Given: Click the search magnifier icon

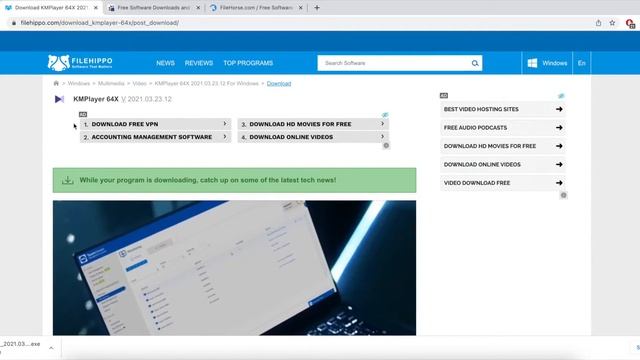Looking at the screenshot, I should 475,63.
